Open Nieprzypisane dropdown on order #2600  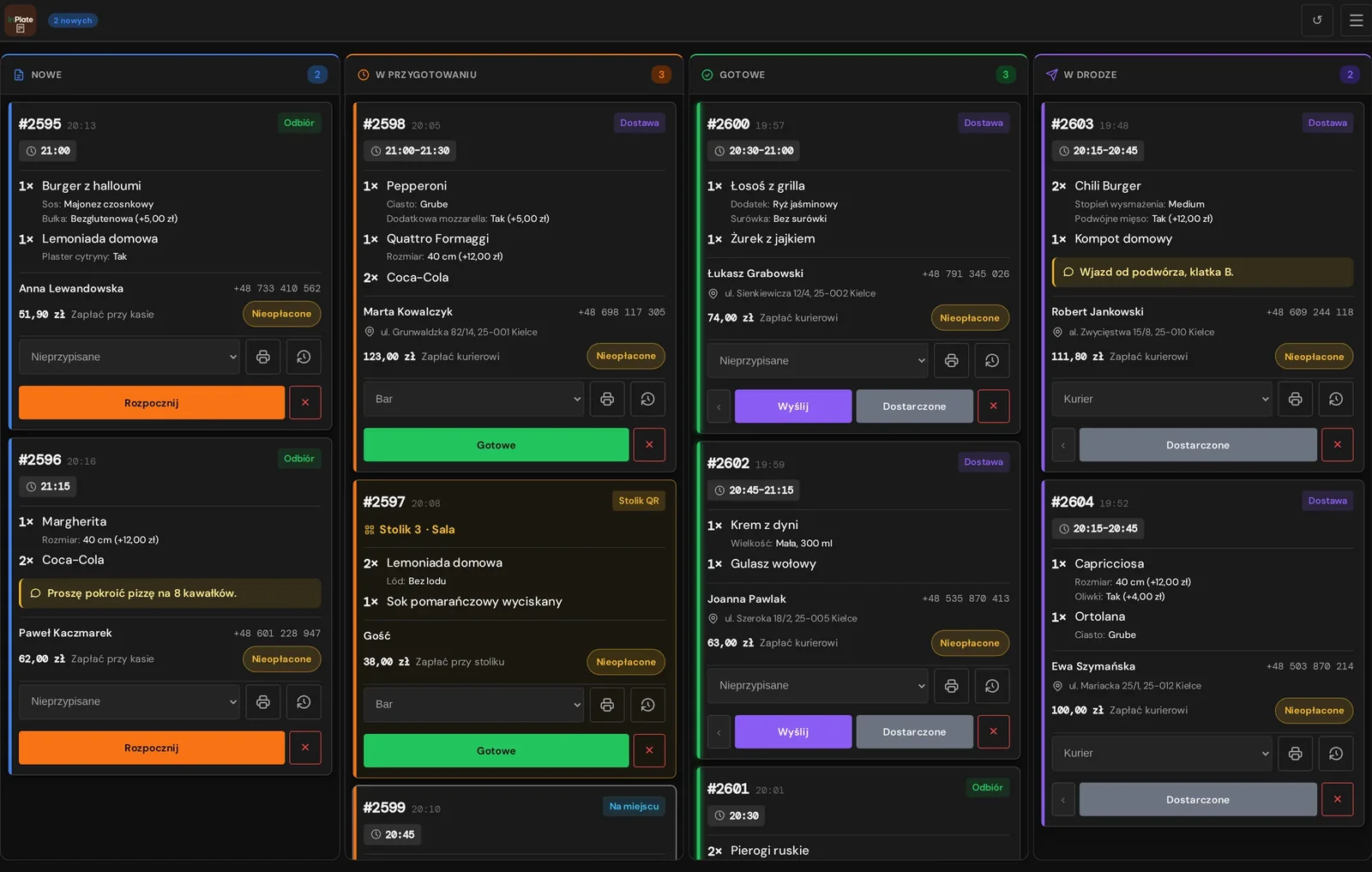pos(817,361)
